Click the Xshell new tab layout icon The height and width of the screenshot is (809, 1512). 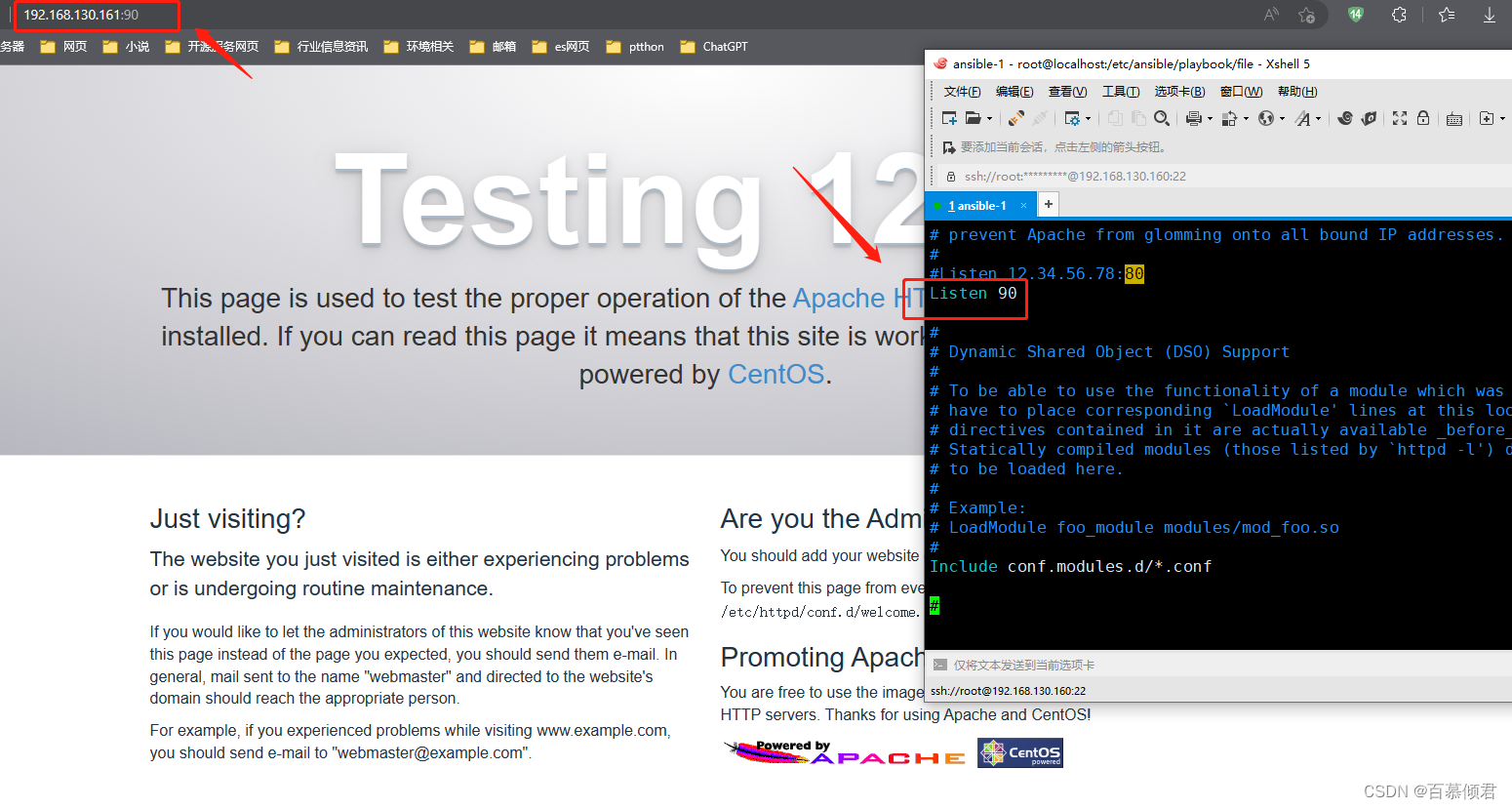[1487, 118]
